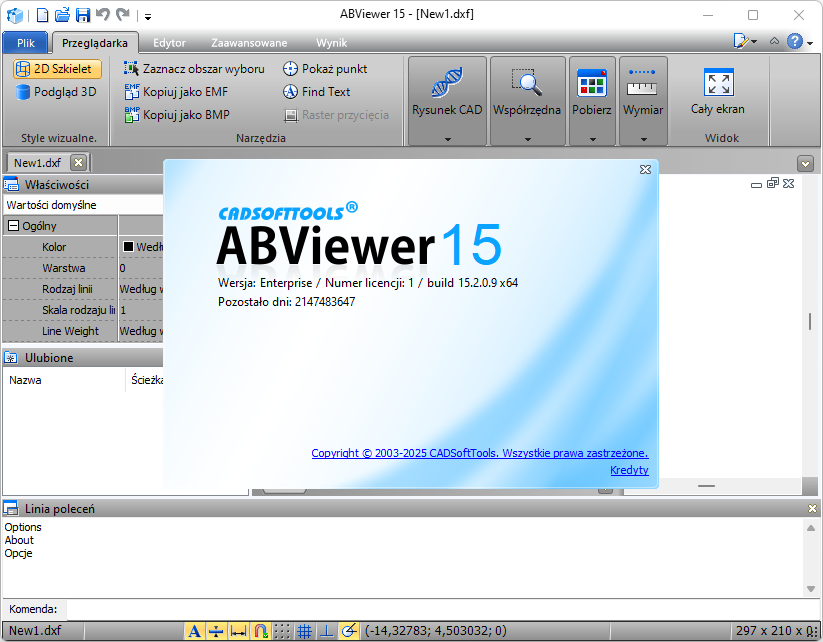Switch to Podgląd 3D view
This screenshot has height=642, width=823.
point(56,92)
